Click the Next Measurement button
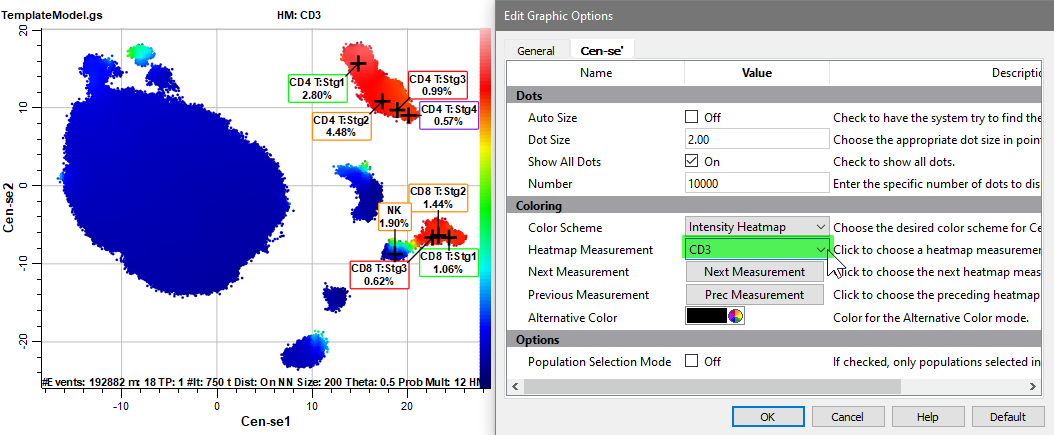Viewport: 1054px width, 435px height. click(x=754, y=272)
